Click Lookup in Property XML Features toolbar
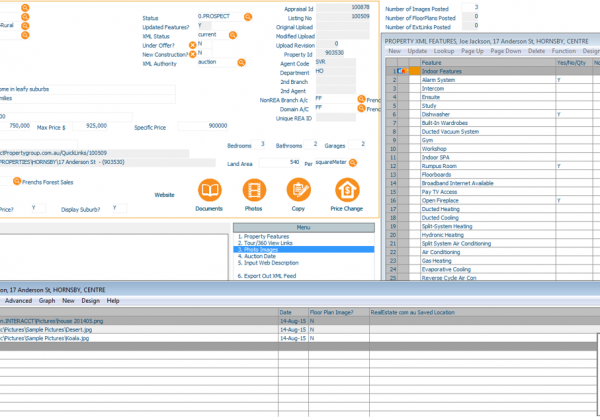Image resolution: width=600 pixels, height=420 pixels. point(444,51)
